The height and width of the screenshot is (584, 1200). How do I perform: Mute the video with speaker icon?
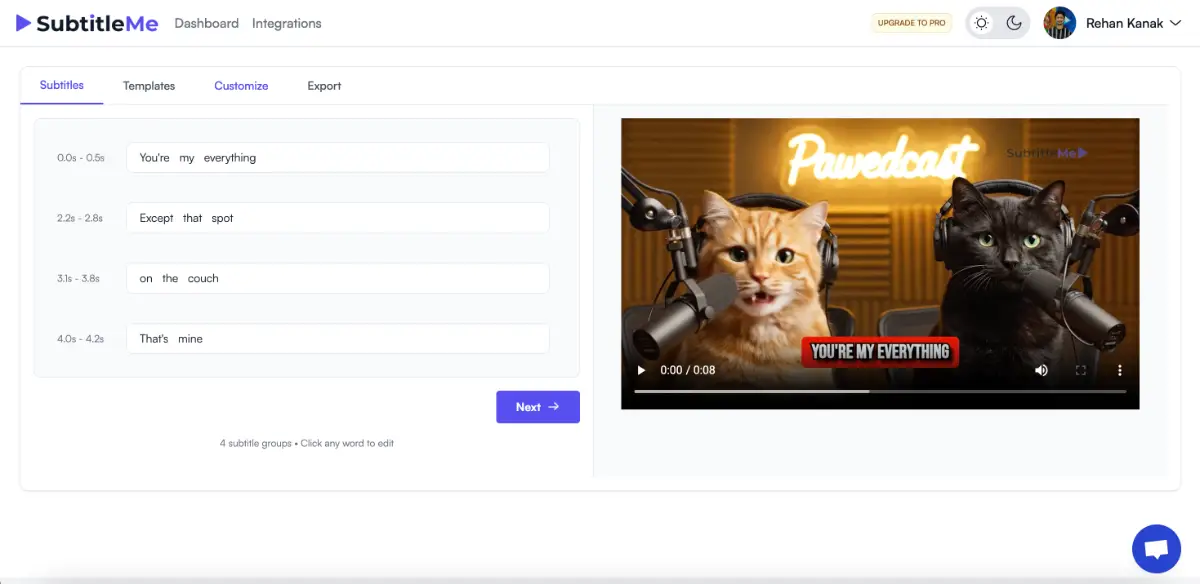1041,370
